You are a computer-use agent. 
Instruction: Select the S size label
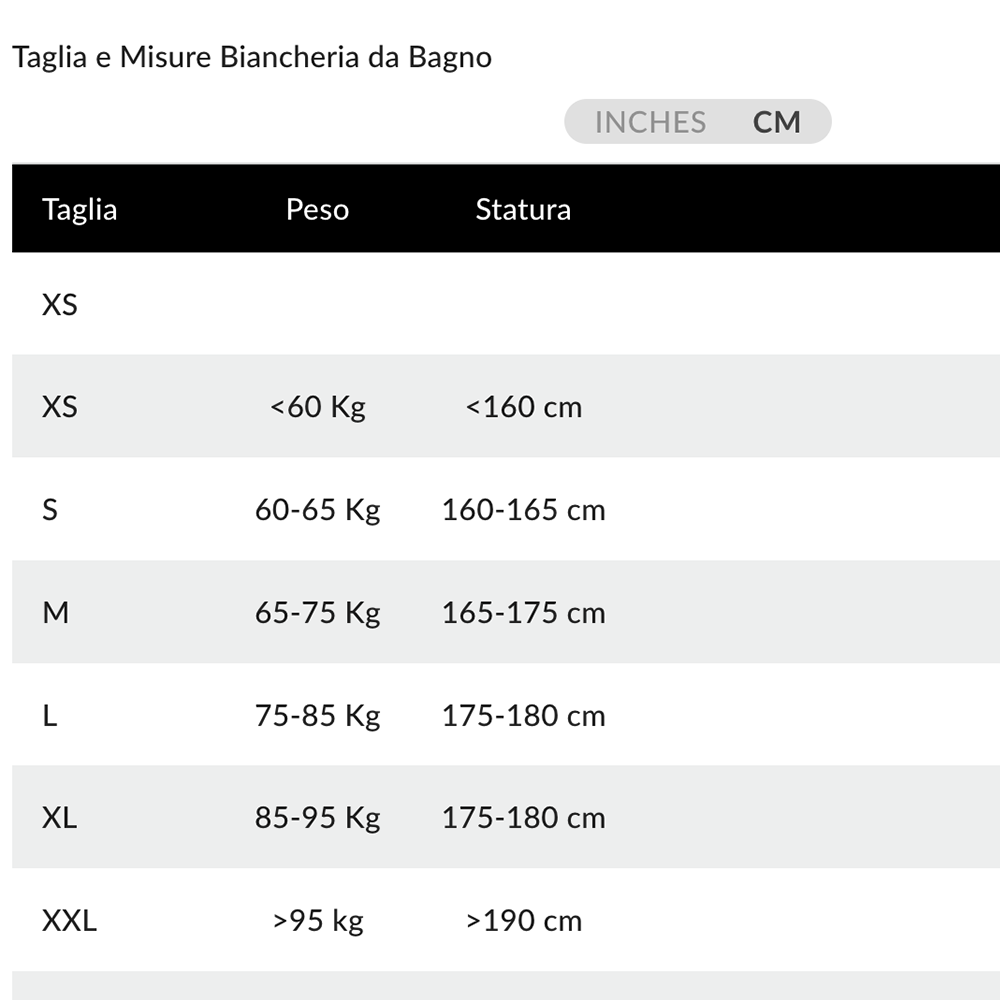[x=50, y=510]
